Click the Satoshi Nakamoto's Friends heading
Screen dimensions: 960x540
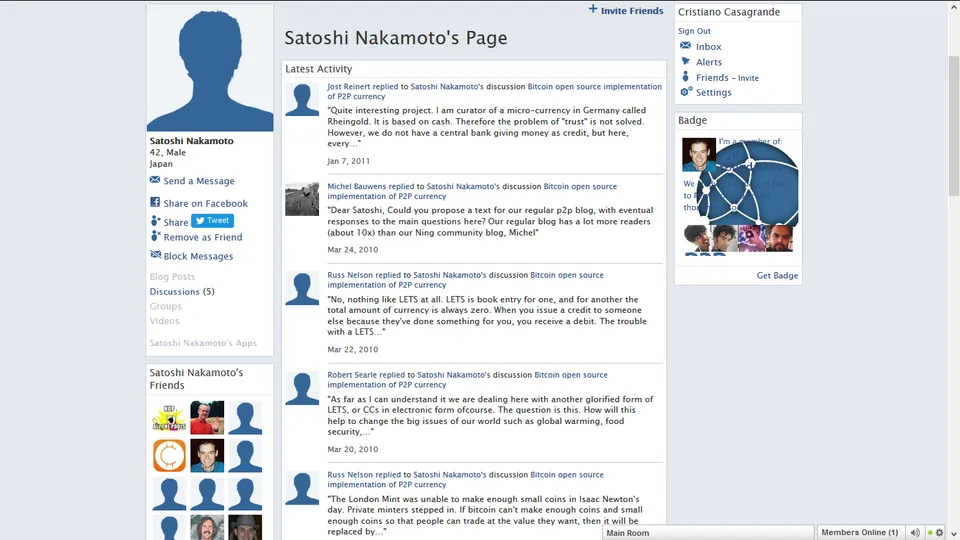pos(196,379)
